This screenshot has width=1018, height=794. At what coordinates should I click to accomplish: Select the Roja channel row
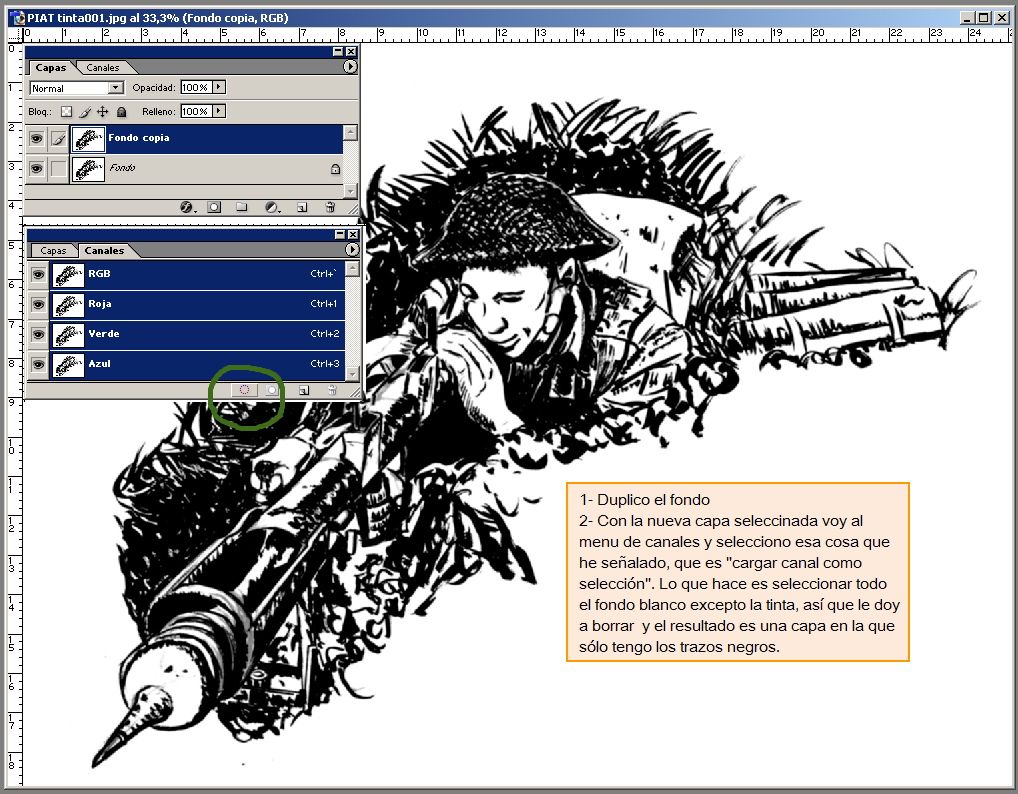pos(197,304)
